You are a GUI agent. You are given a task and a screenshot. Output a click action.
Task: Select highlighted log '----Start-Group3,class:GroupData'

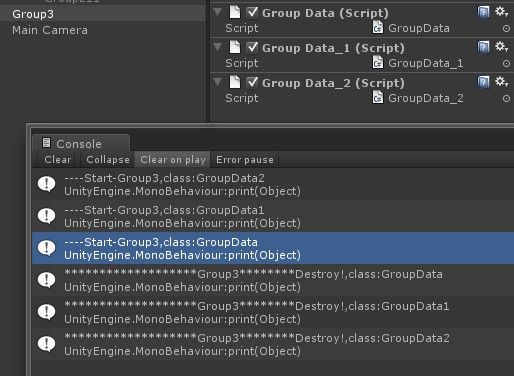tap(273, 248)
